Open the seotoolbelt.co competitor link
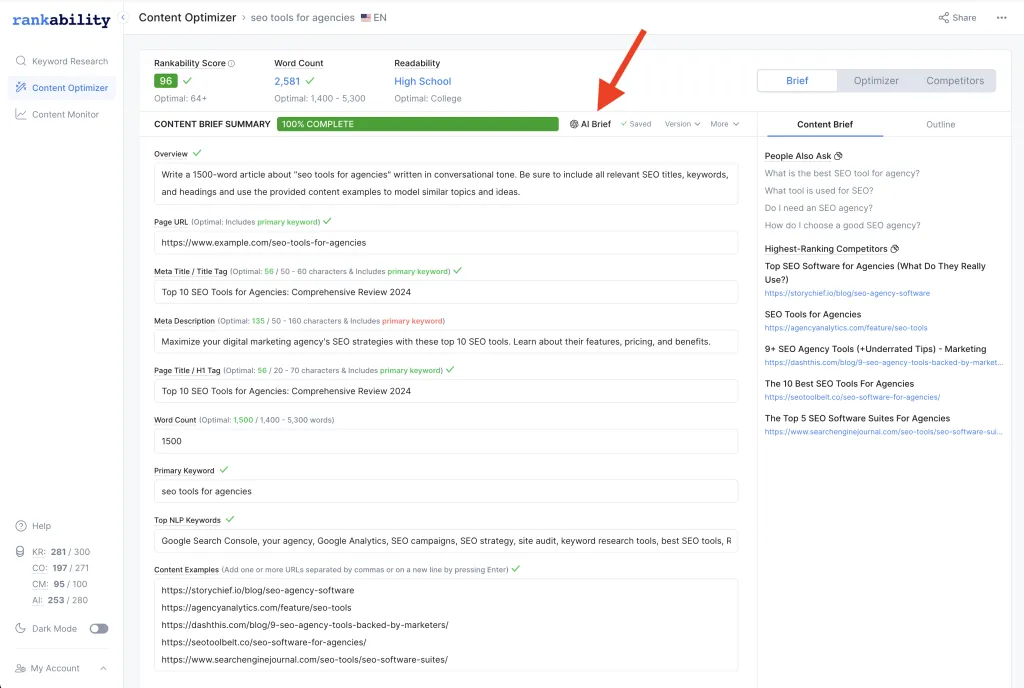The height and width of the screenshot is (688, 1024). [x=852, y=397]
